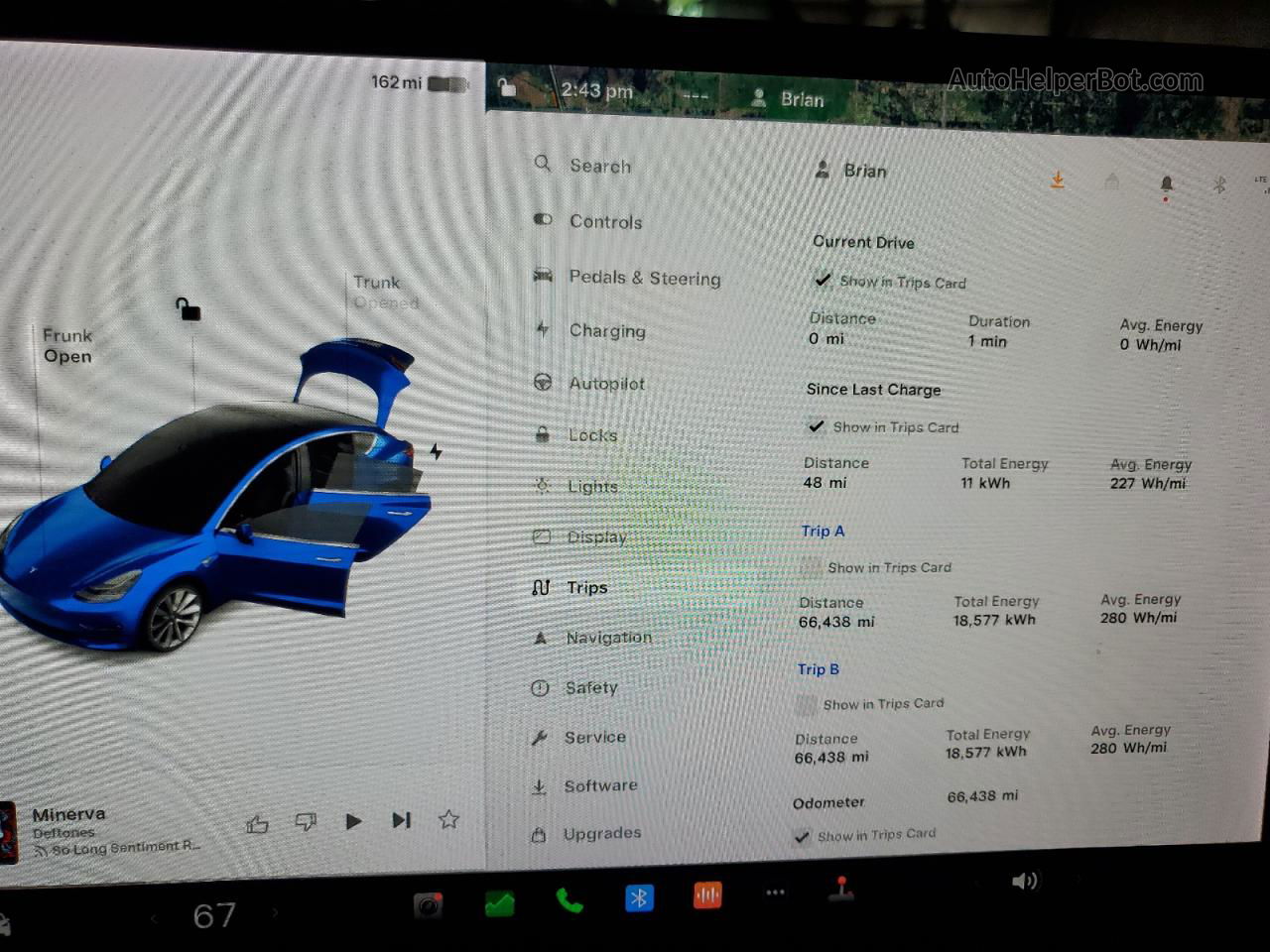Open the Controls settings

coord(588,221)
